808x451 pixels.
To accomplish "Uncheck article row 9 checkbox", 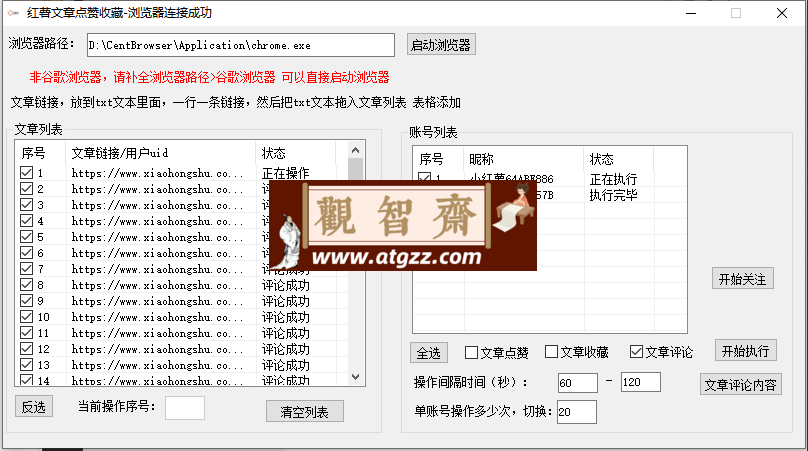I will point(26,300).
